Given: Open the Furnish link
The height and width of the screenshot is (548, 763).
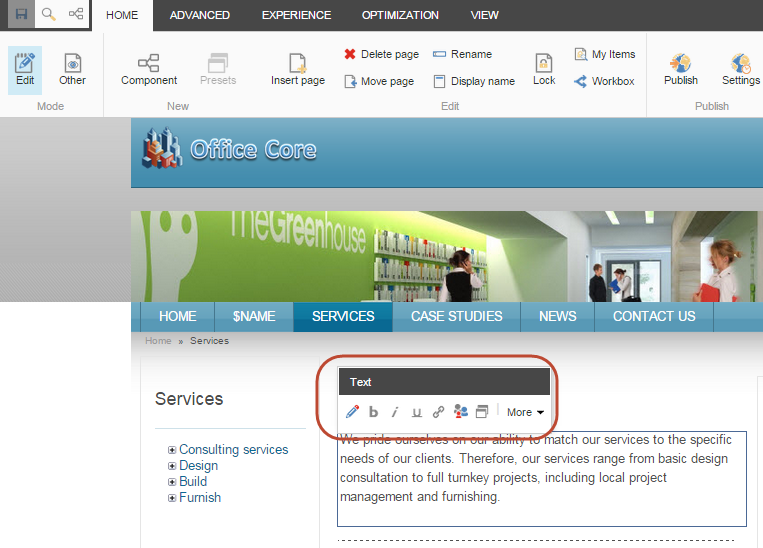Looking at the screenshot, I should coord(200,497).
